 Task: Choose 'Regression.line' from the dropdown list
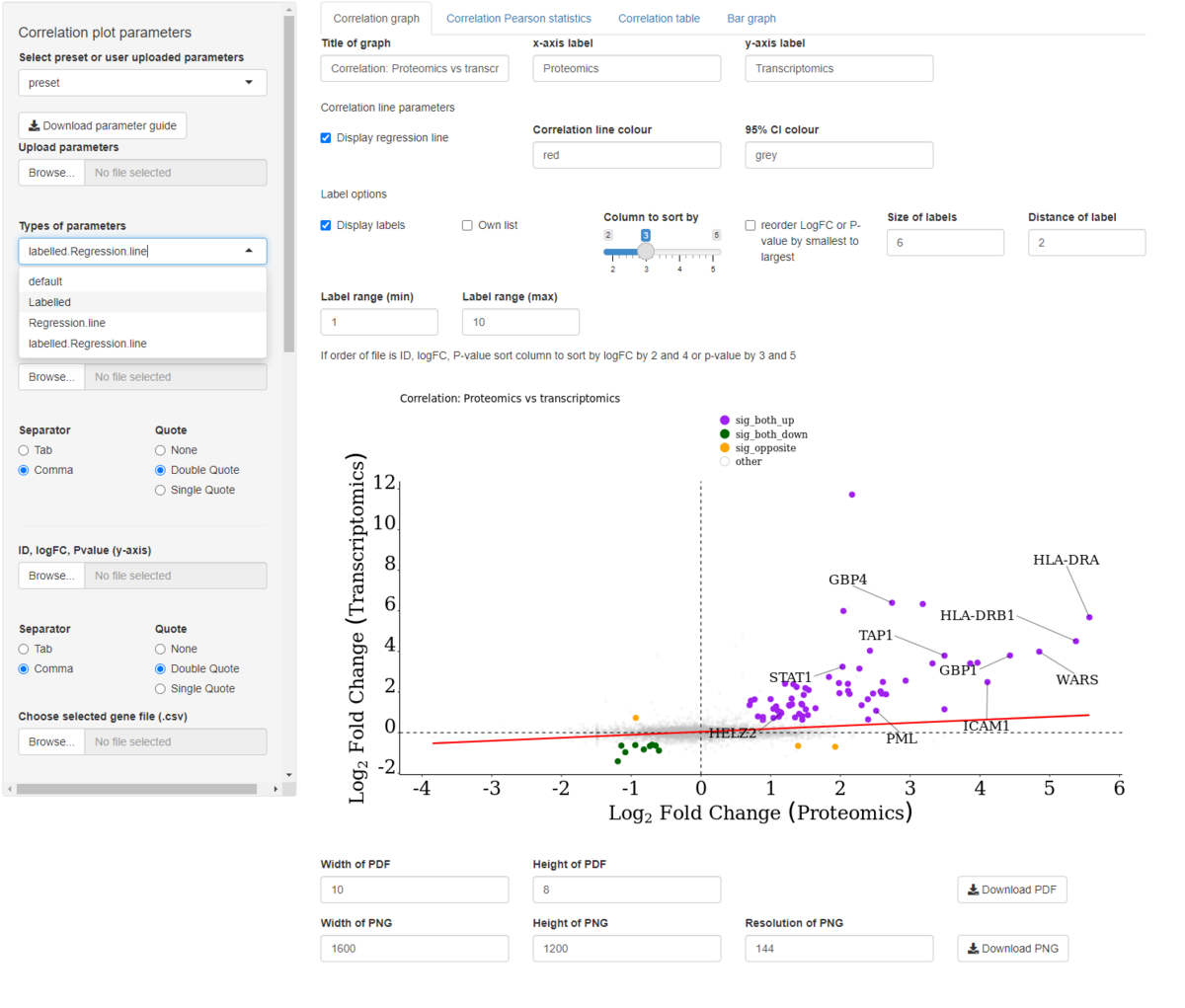(x=142, y=323)
